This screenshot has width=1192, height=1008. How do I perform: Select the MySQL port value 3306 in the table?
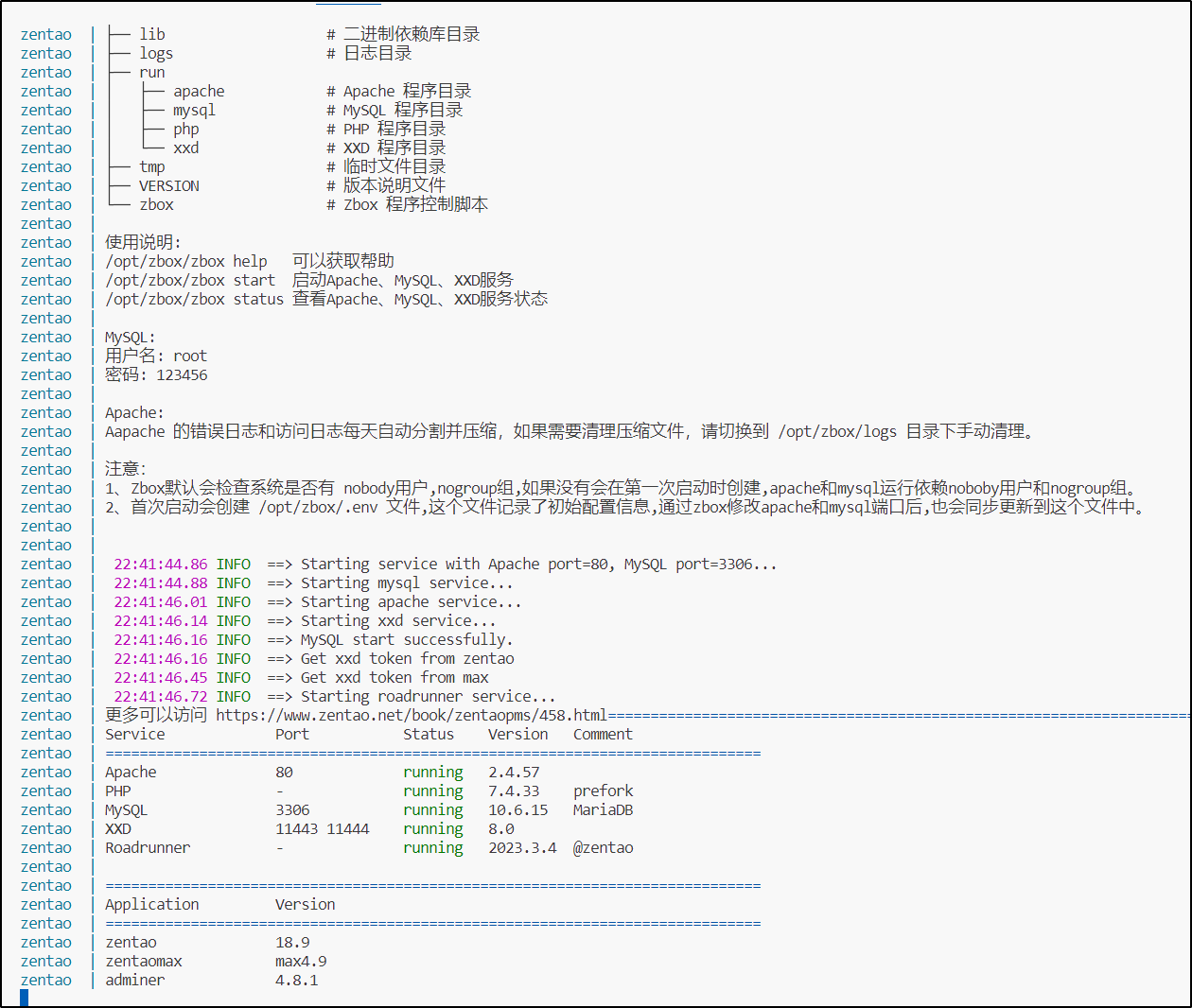pos(292,809)
